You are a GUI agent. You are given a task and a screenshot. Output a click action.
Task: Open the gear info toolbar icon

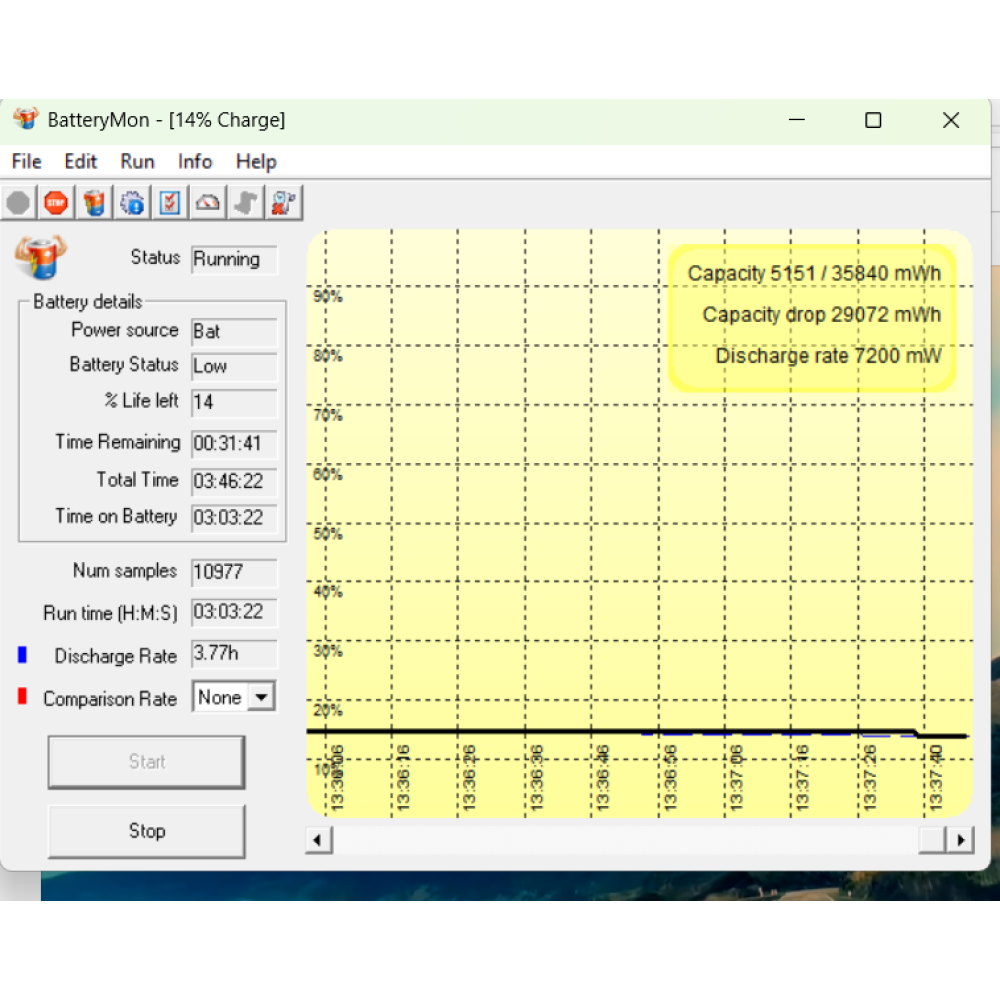132,203
